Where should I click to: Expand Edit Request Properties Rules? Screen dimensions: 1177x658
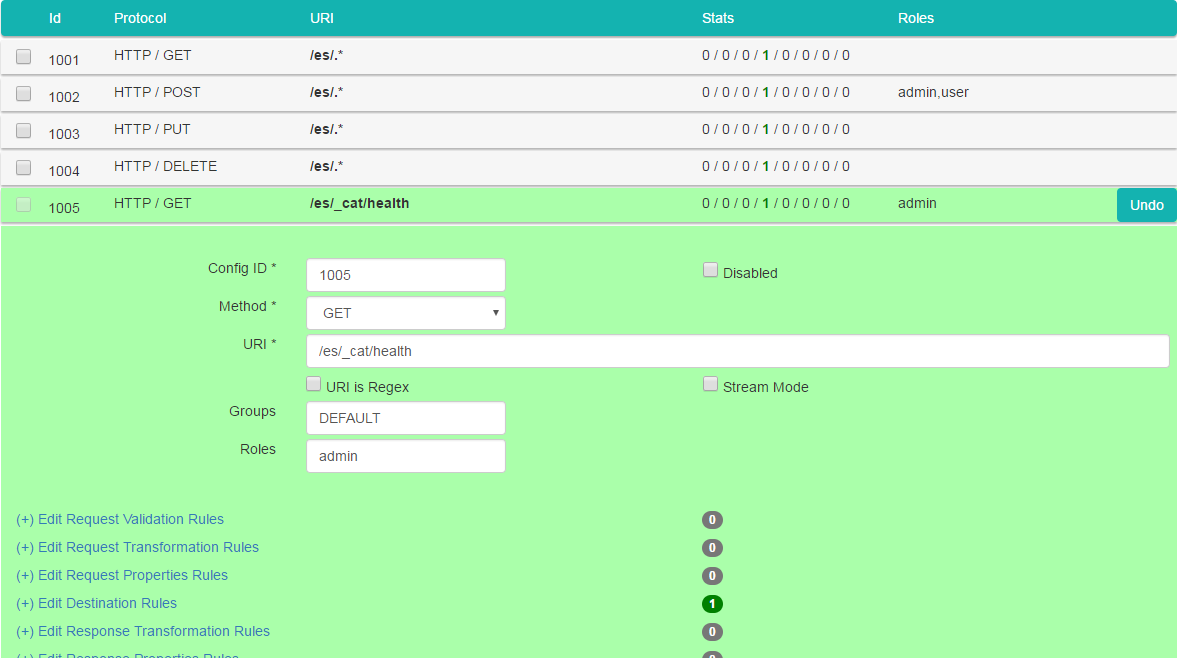point(122,575)
